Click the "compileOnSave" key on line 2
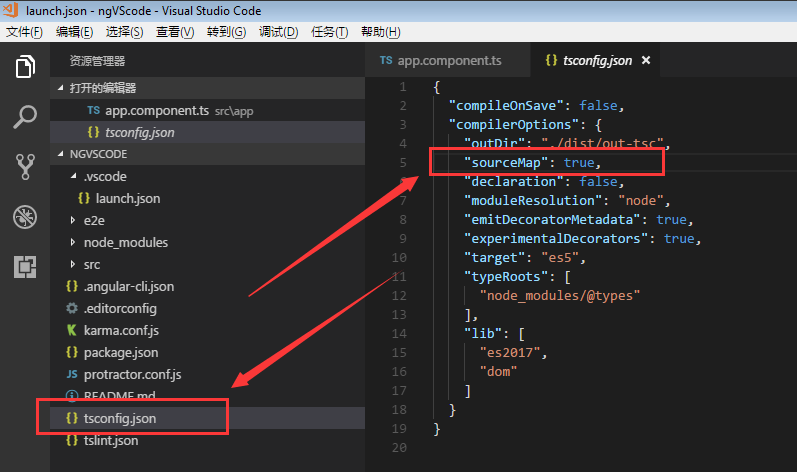Viewport: 797px width, 472px height. (x=506, y=106)
